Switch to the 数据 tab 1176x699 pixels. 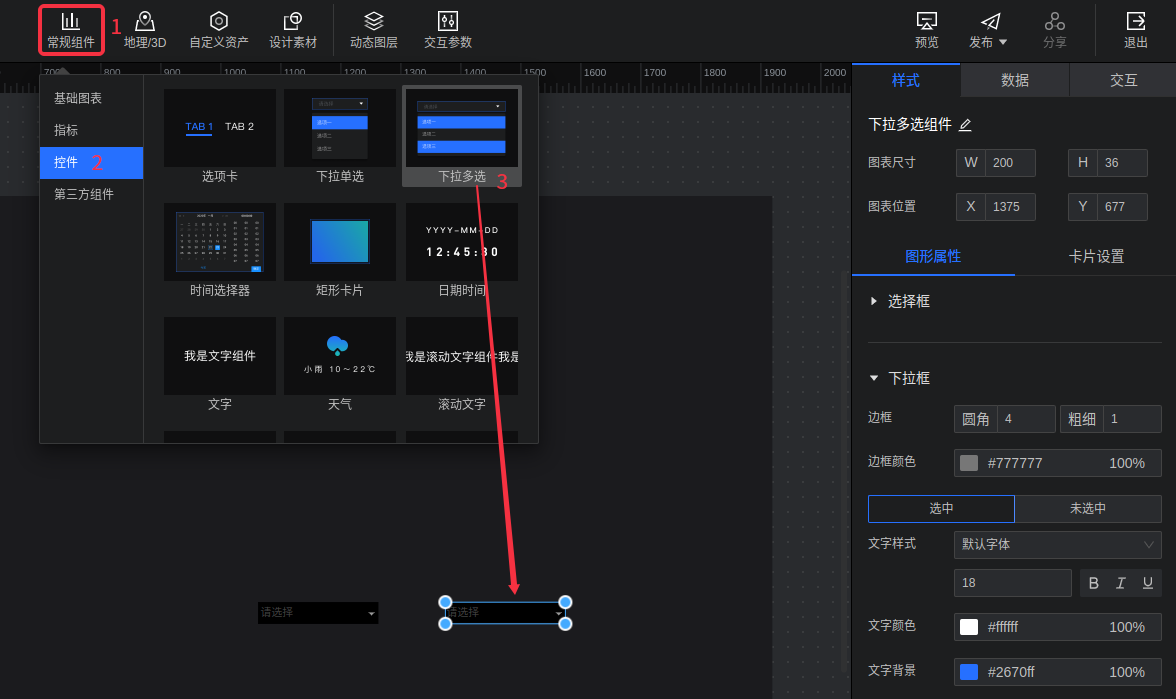pyautogui.click(x=1015, y=80)
